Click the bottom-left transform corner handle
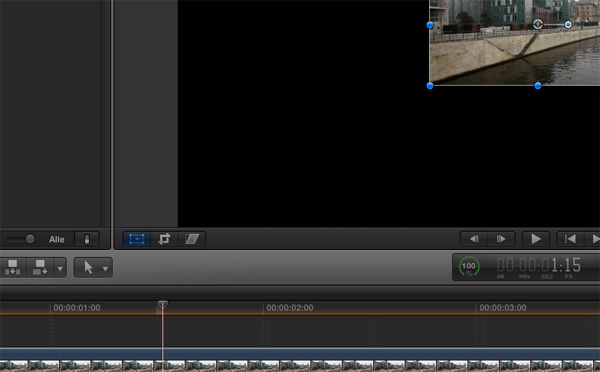Screen dimensions: 600x372 tap(430, 86)
